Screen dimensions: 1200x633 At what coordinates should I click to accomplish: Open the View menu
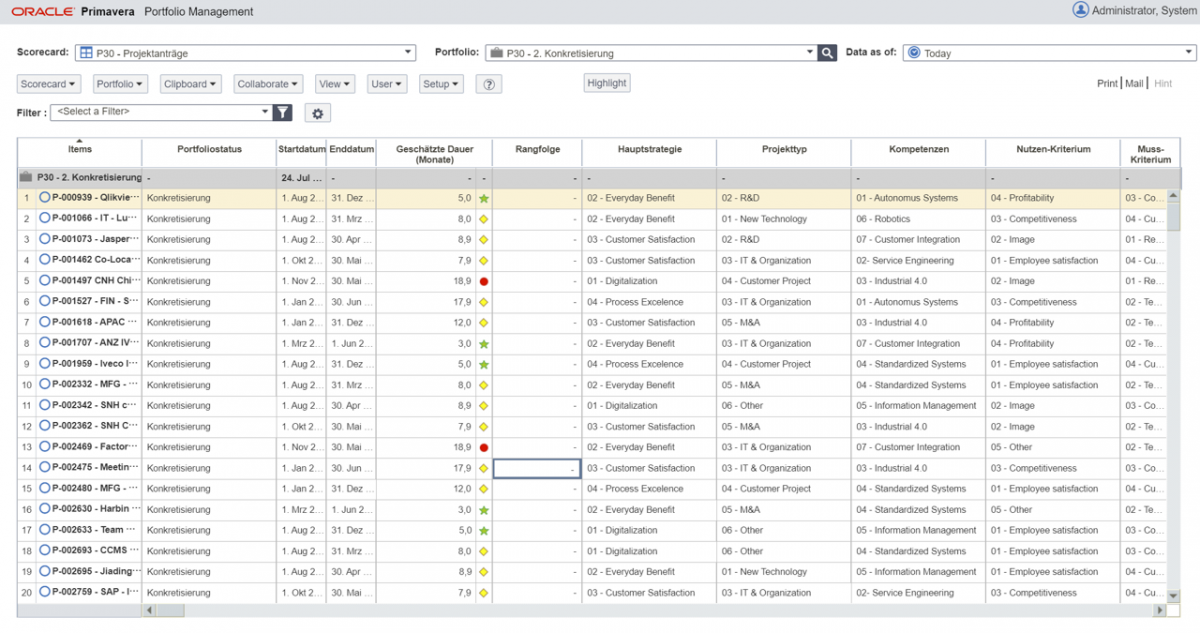(x=336, y=84)
